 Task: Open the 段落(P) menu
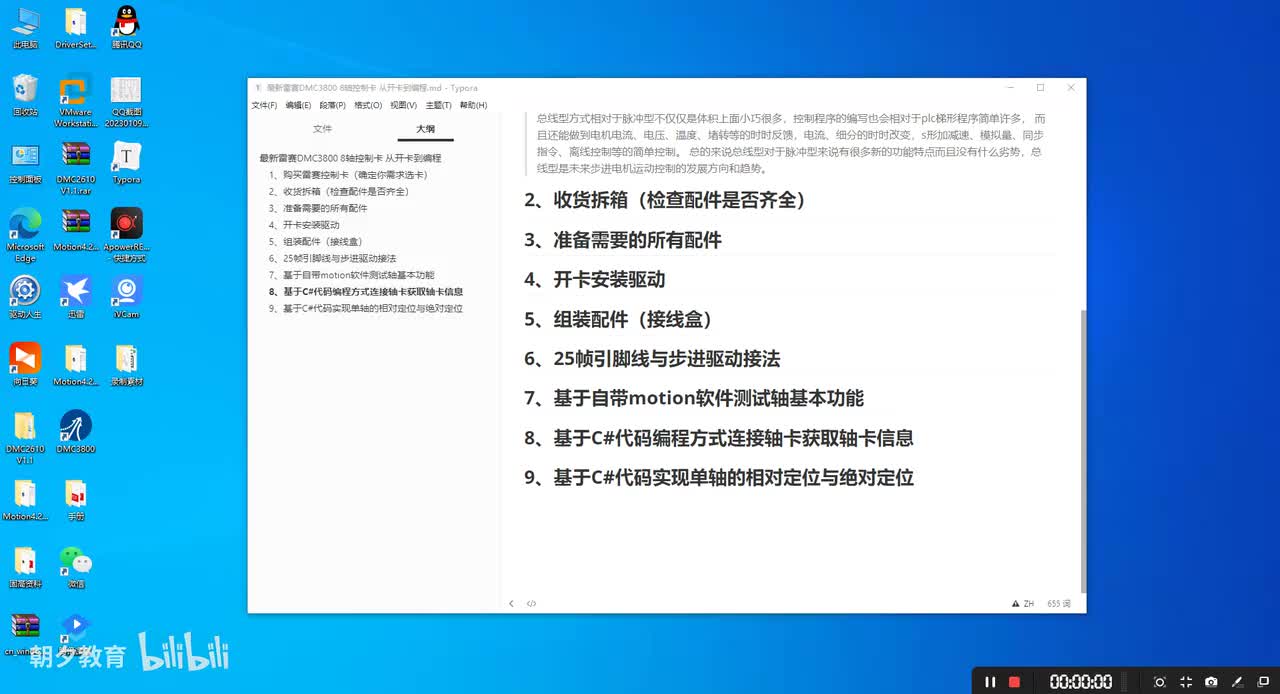pyautogui.click(x=333, y=105)
